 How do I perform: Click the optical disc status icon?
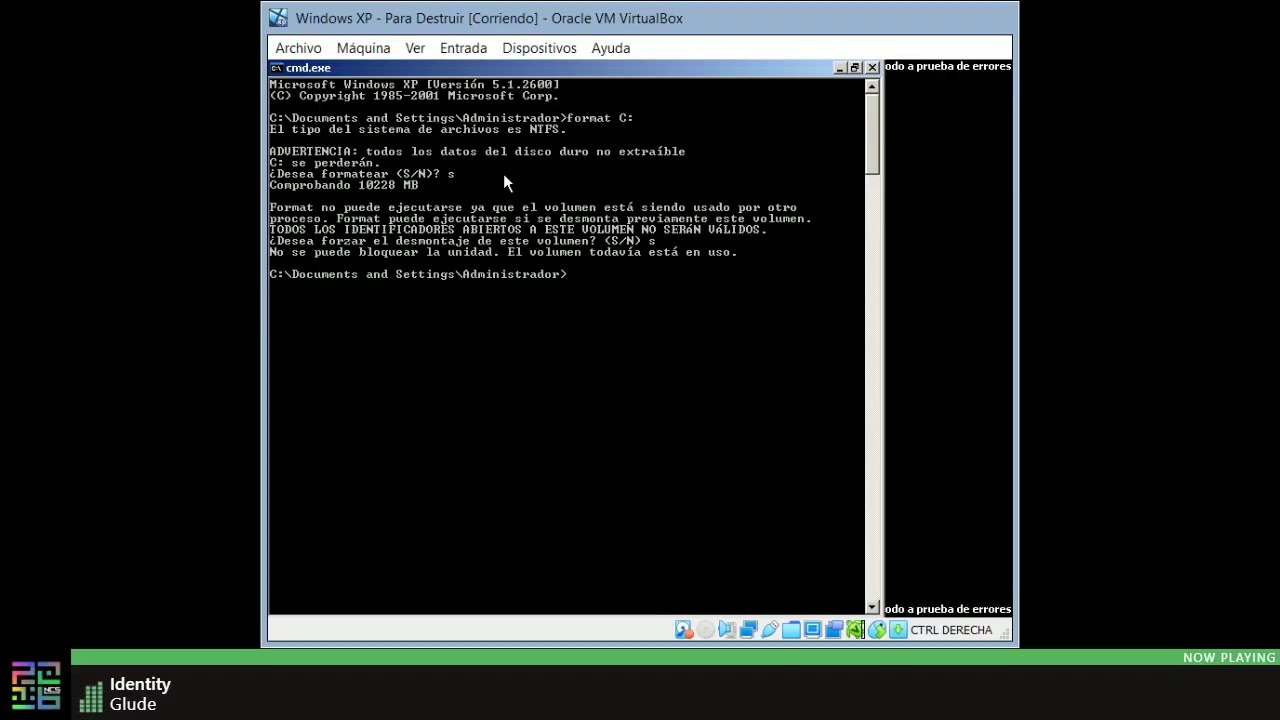click(x=705, y=630)
